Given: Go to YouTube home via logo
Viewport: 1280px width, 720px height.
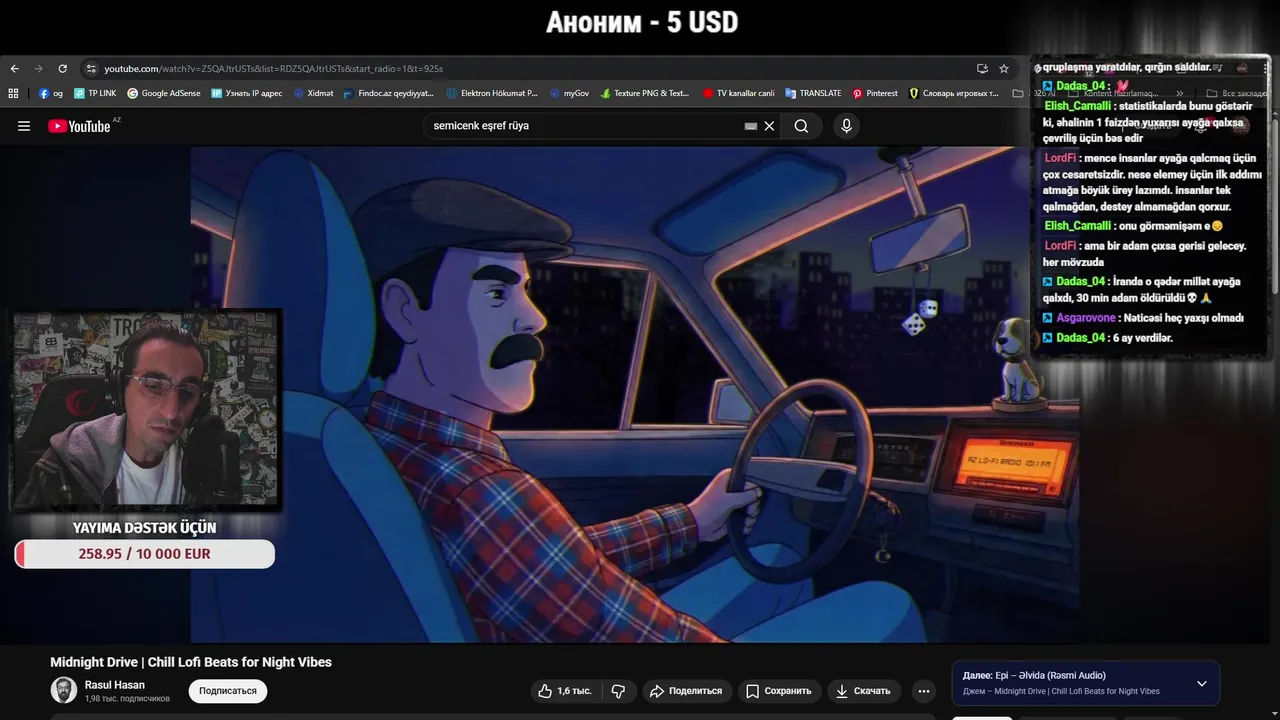Looking at the screenshot, I should 80,126.
